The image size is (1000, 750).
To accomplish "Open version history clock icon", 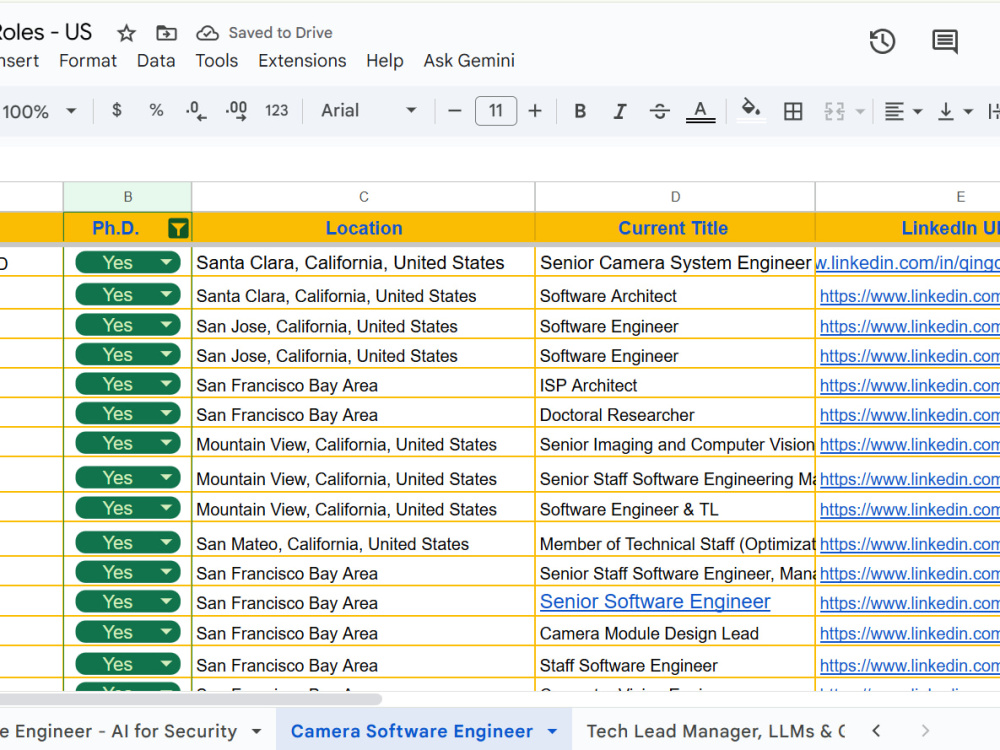I will coord(883,41).
